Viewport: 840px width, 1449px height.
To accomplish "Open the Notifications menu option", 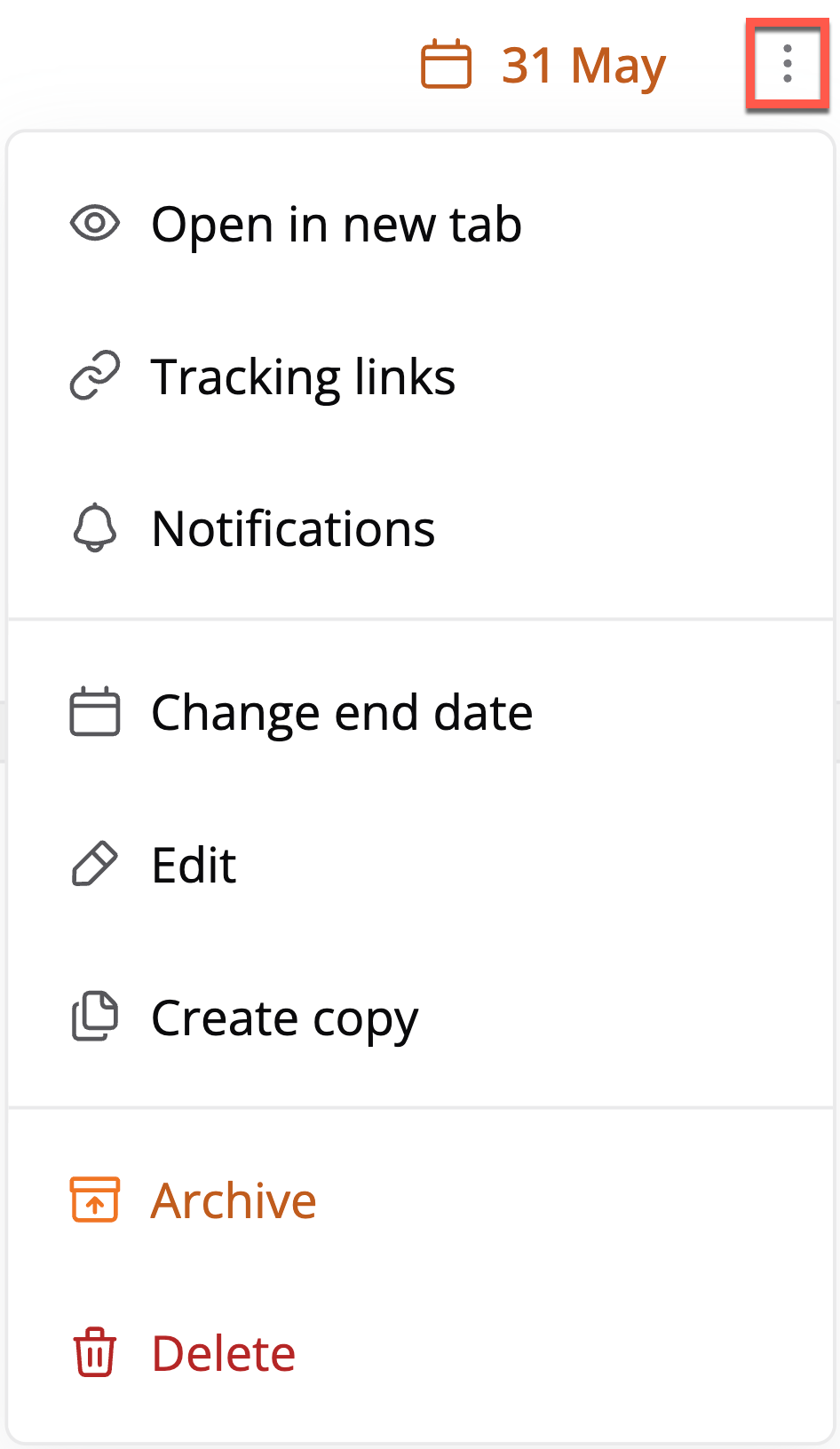I will tap(421, 529).
